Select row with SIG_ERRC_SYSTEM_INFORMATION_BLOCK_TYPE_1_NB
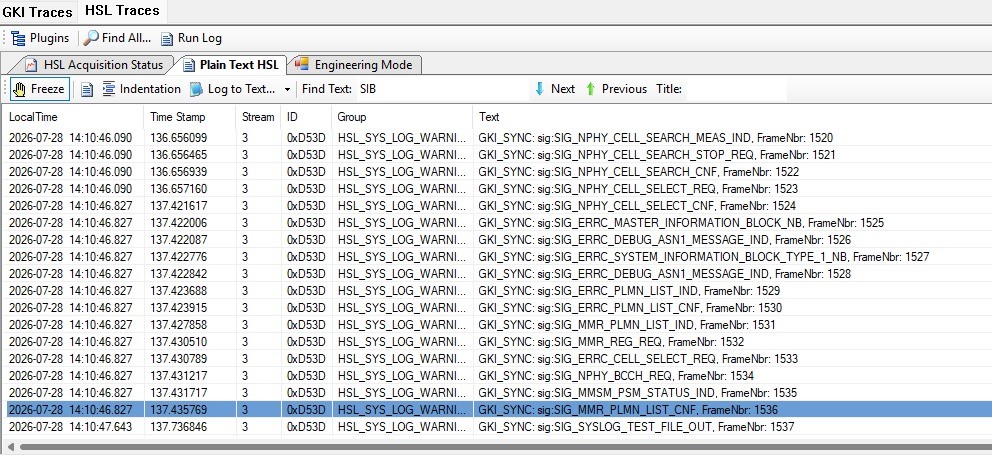992x456 pixels. [499, 257]
